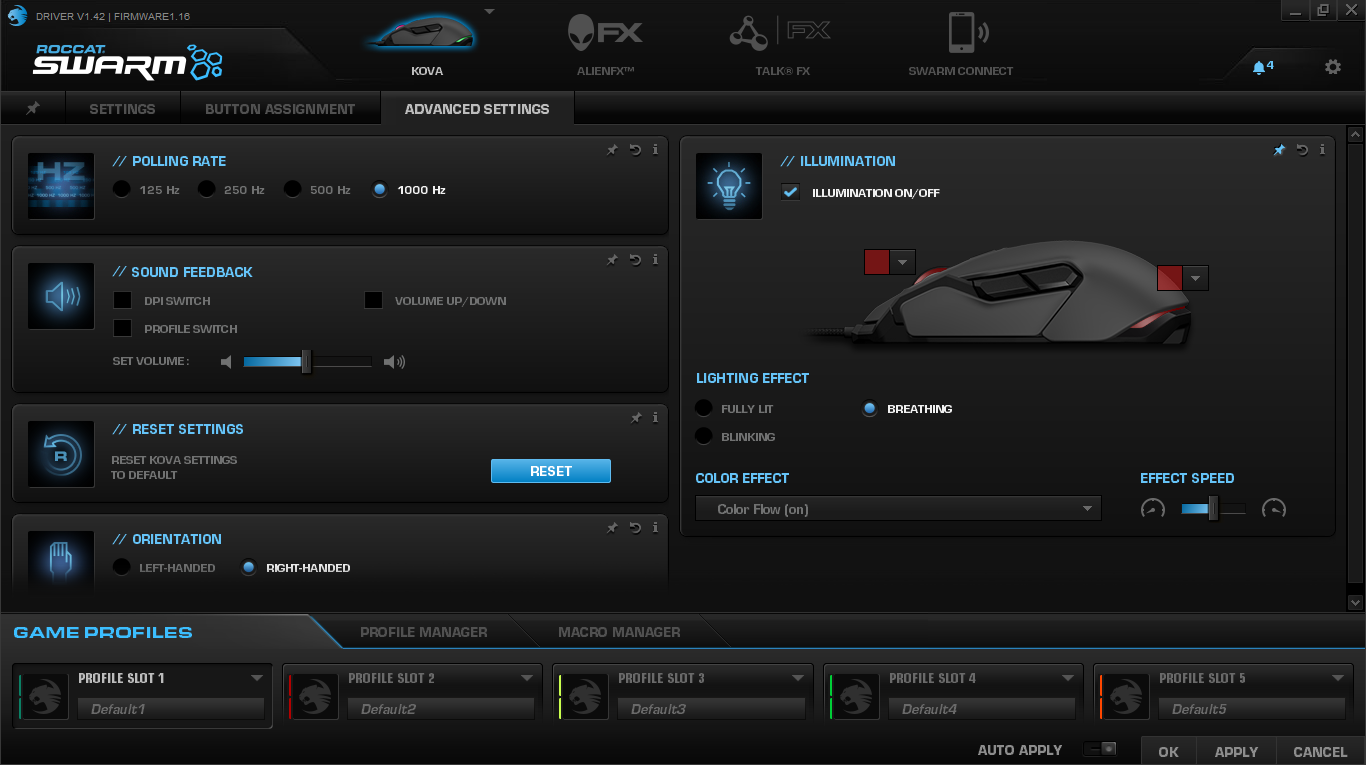Select the Advanced Settings tab

[x=477, y=108]
